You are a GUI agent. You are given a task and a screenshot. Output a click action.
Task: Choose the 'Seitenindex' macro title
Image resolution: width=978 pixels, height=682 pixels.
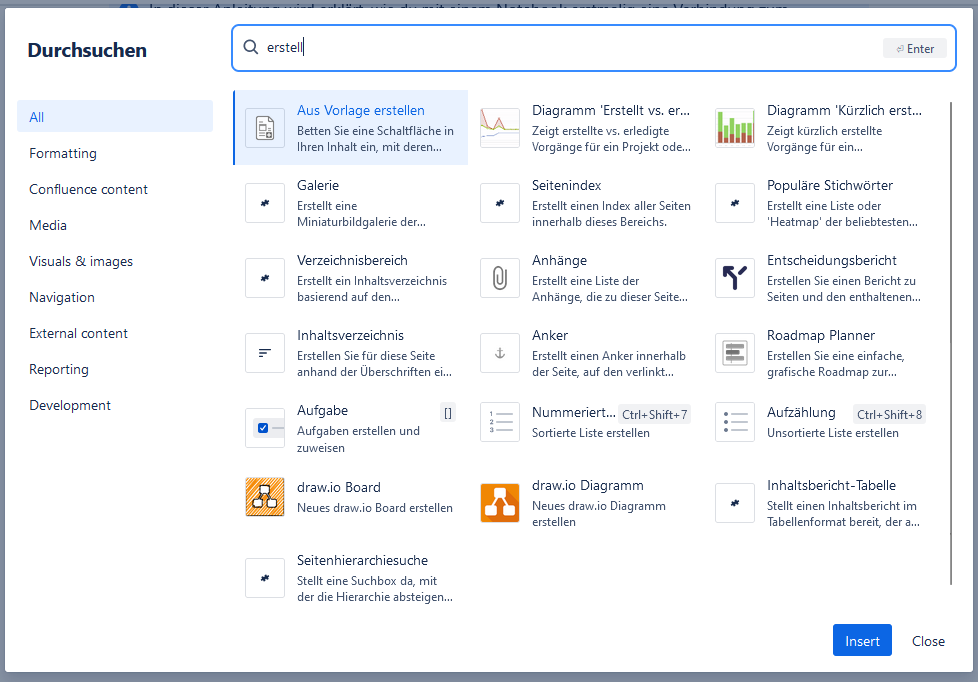pyautogui.click(x=566, y=185)
